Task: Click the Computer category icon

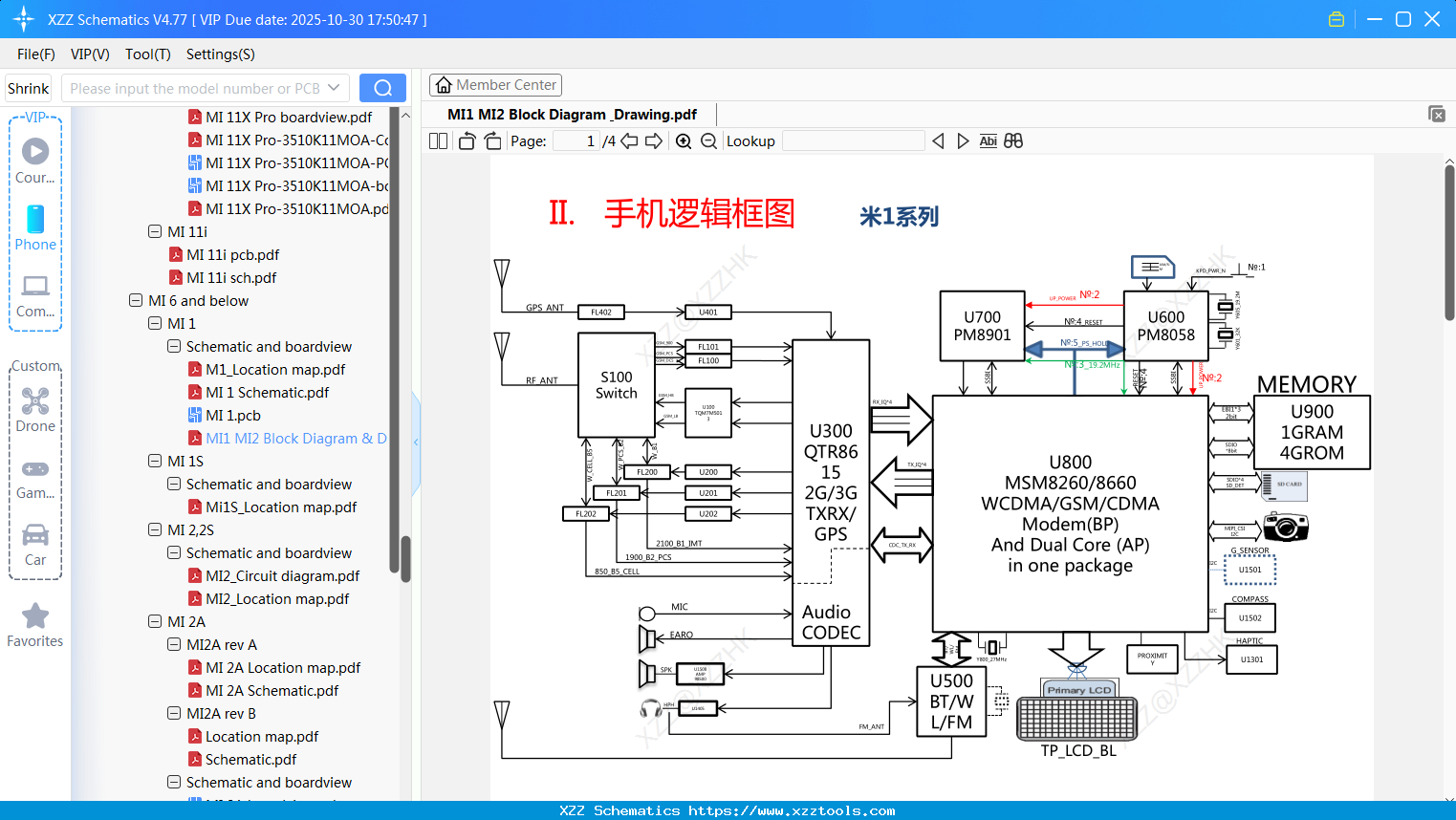Action: pyautogui.click(x=34, y=287)
